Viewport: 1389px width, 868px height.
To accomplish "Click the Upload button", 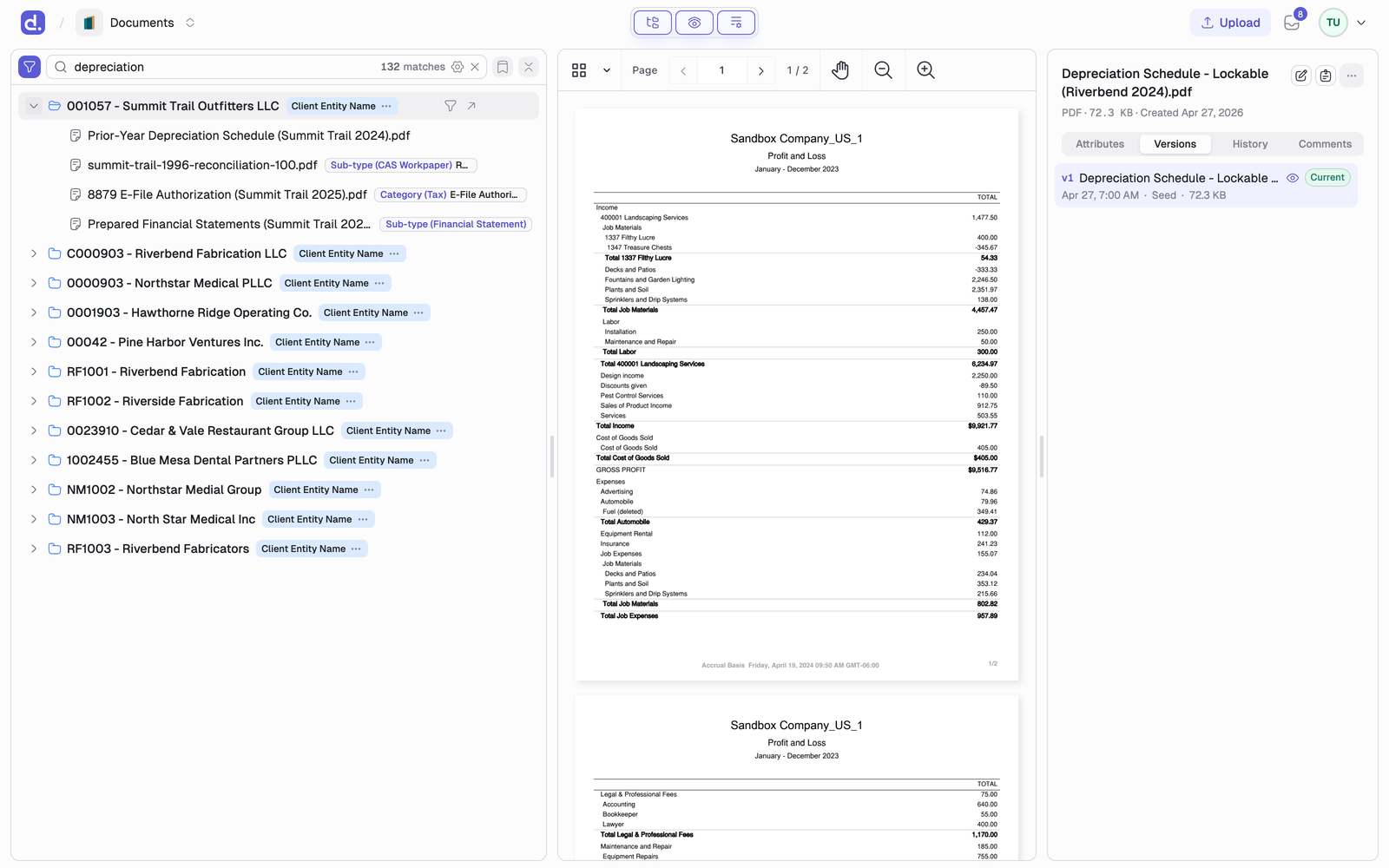I will (1231, 23).
